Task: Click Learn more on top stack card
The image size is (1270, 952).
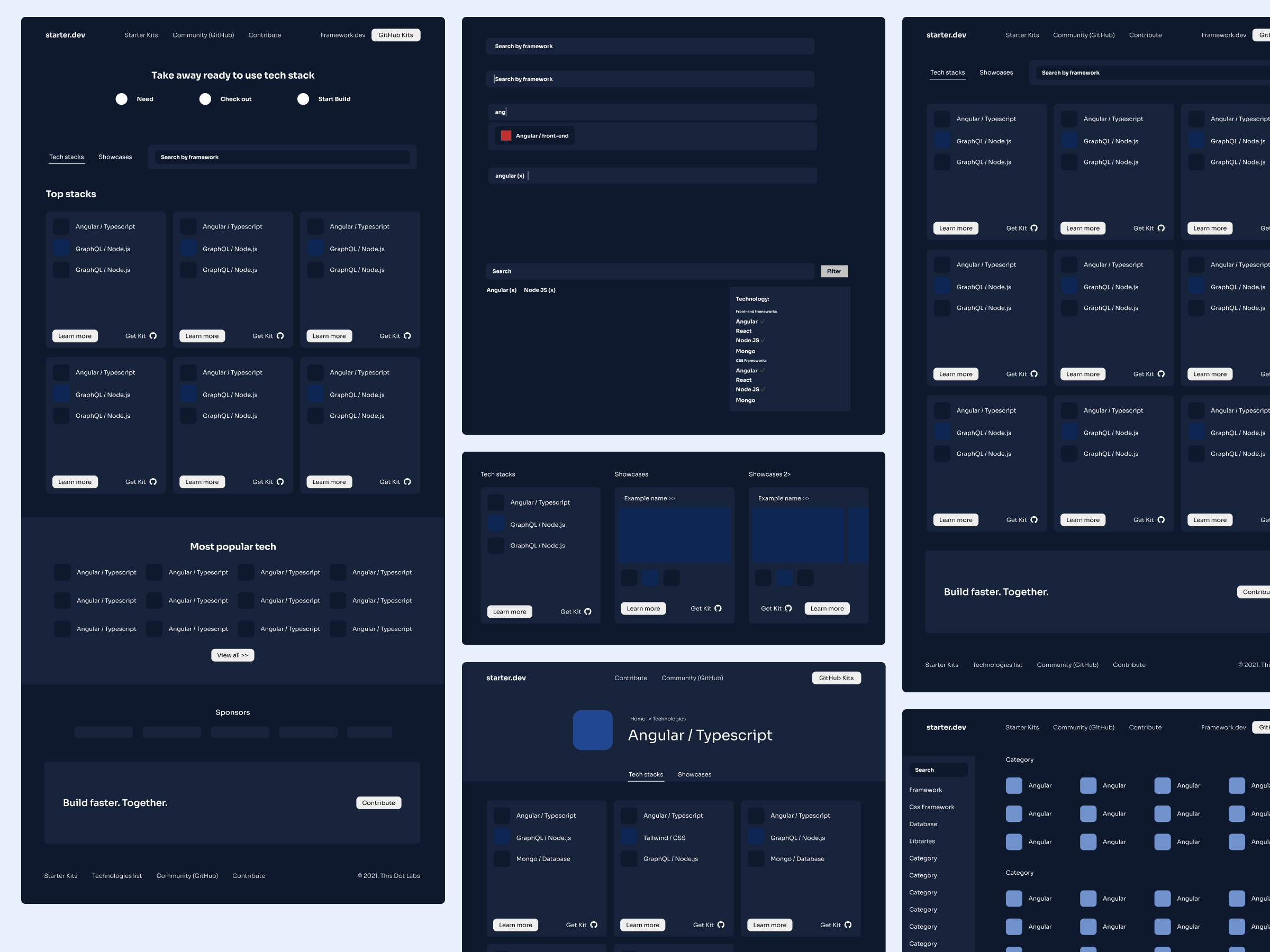Action: click(75, 335)
